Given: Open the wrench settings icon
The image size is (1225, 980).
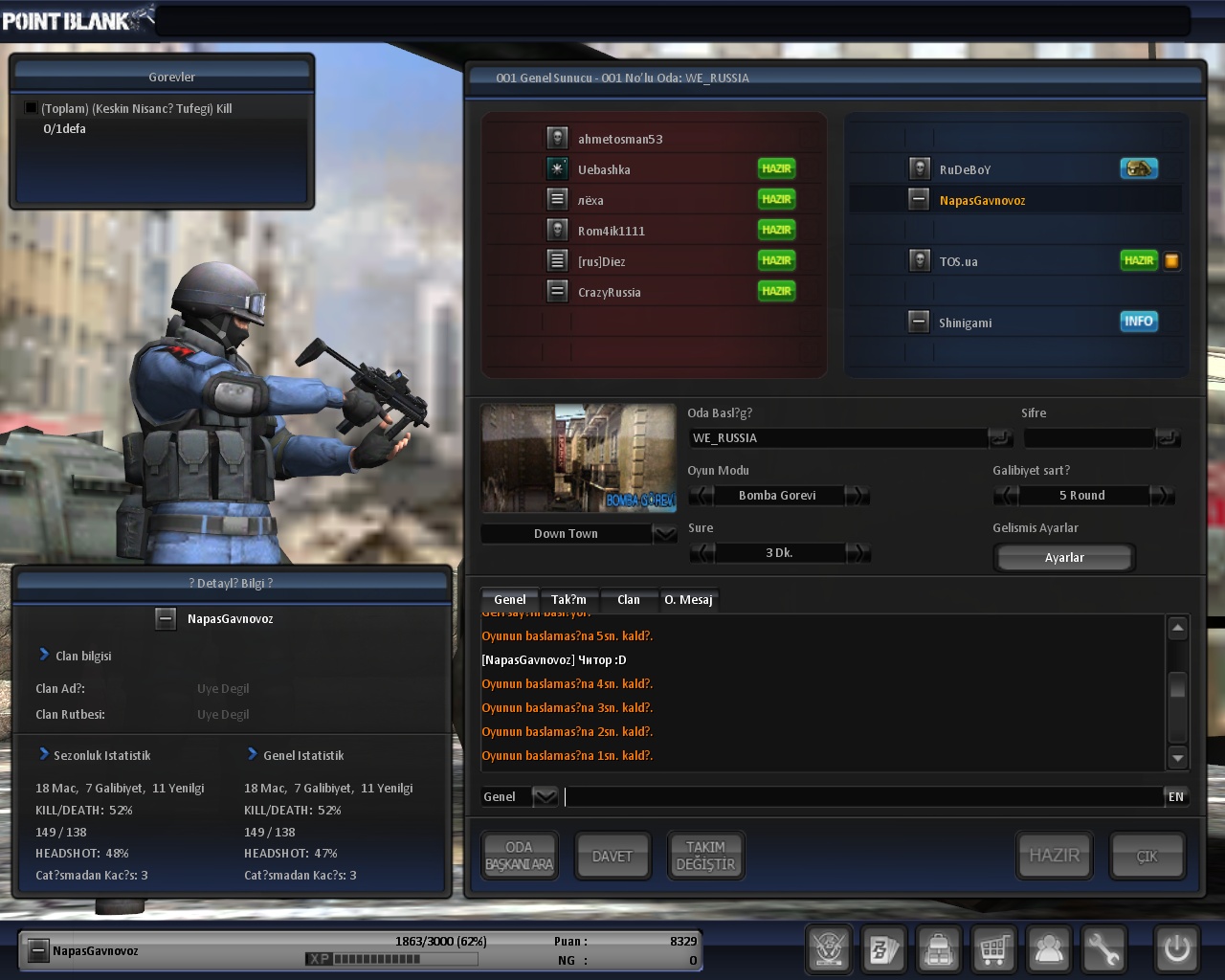Looking at the screenshot, I should (1103, 949).
